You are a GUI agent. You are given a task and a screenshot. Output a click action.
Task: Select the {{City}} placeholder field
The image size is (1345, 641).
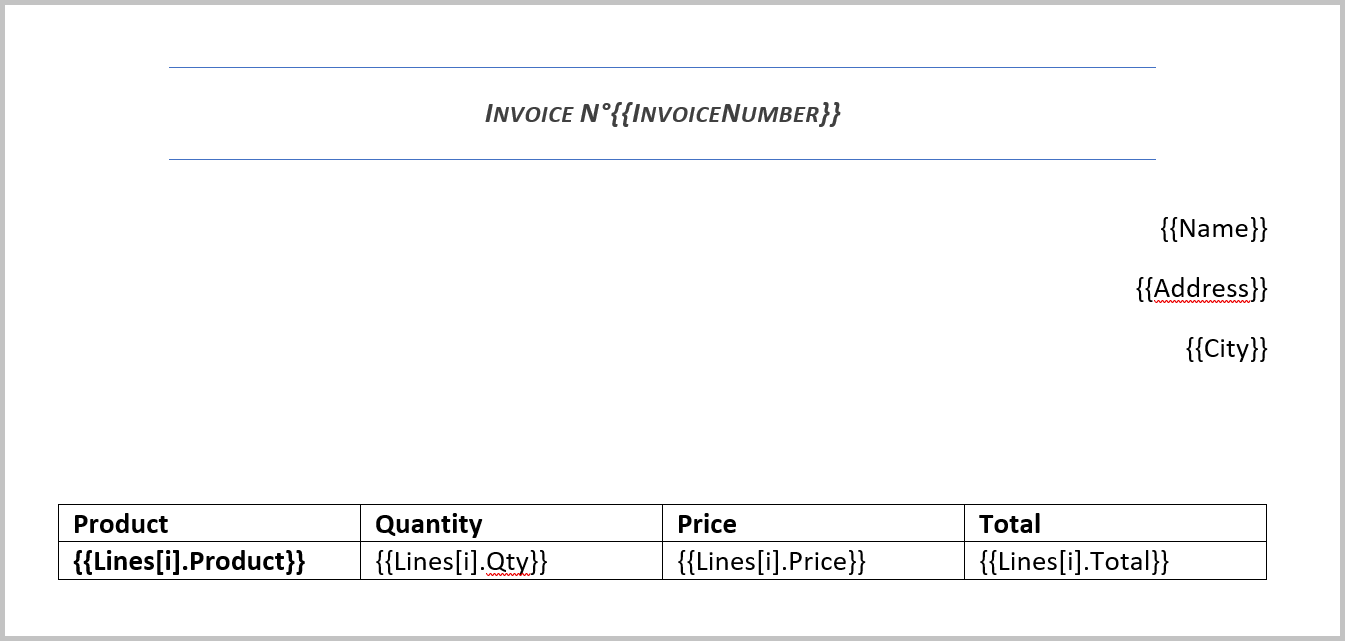[1226, 349]
